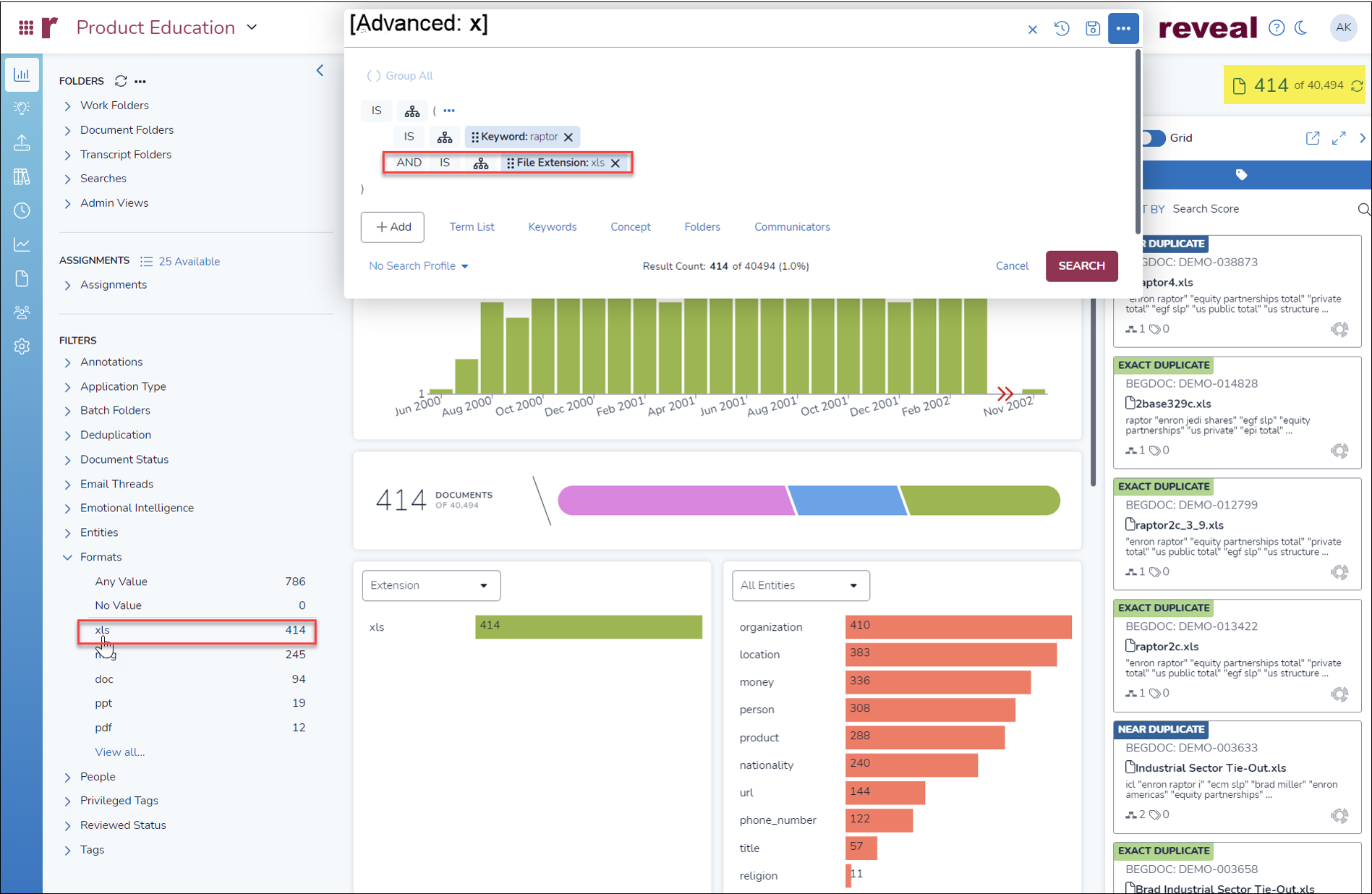Viewport: 1372px width, 894px height.
Task: Run the query with the SEARCH button
Action: 1081,266
